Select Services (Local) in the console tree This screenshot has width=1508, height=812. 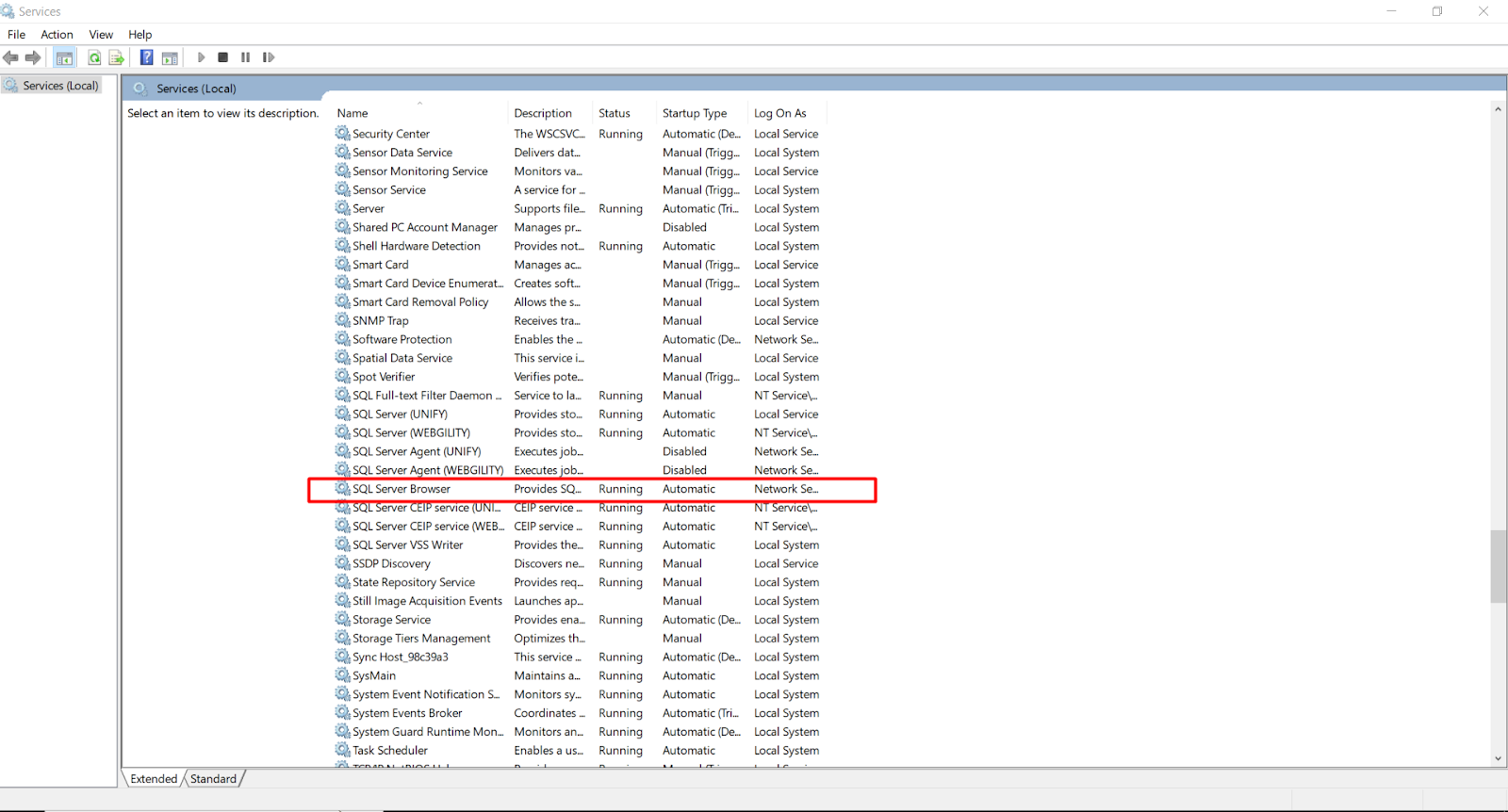click(60, 86)
